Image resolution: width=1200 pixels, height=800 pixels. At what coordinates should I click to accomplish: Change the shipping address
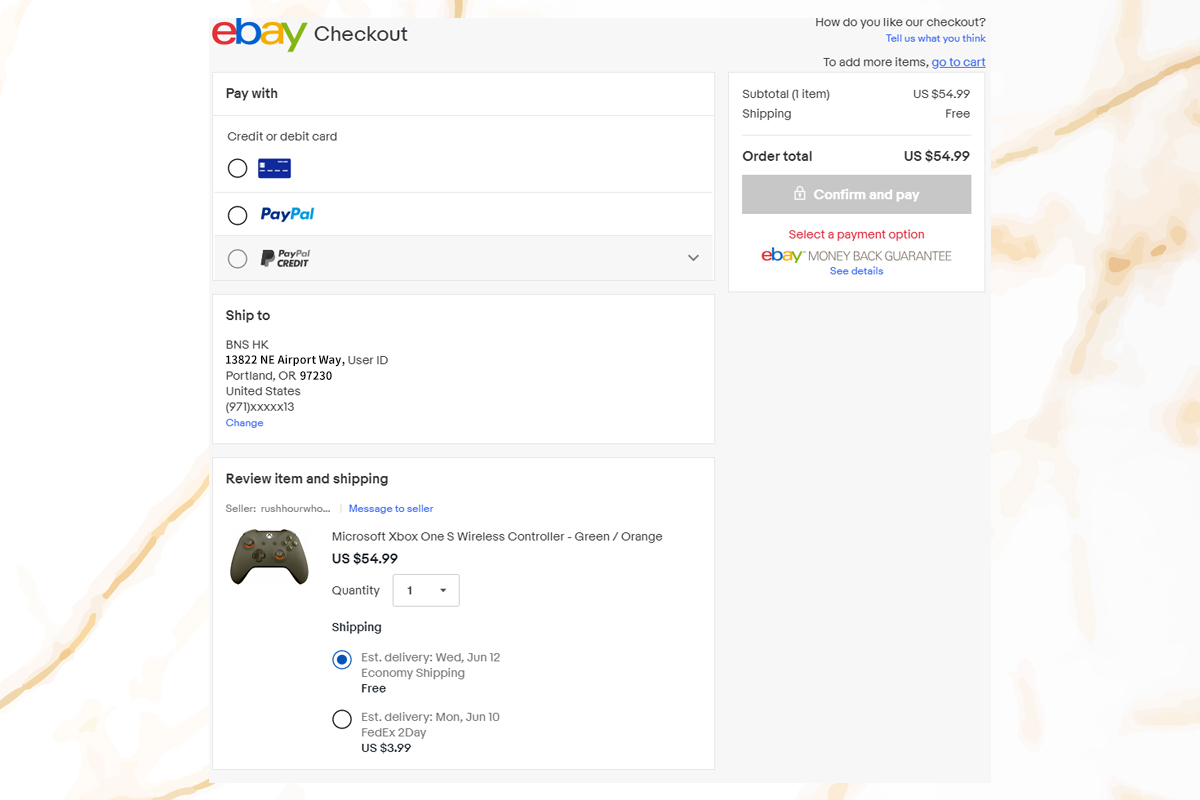244,423
